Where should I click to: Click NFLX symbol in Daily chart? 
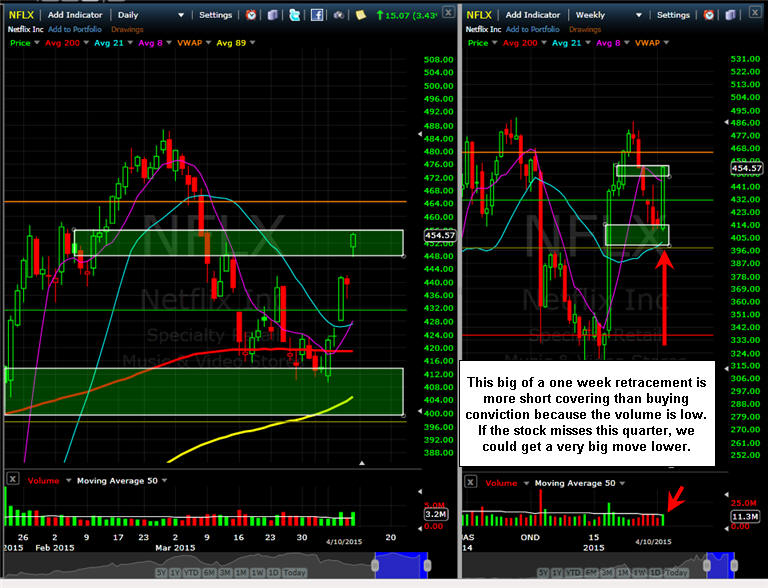21,15
